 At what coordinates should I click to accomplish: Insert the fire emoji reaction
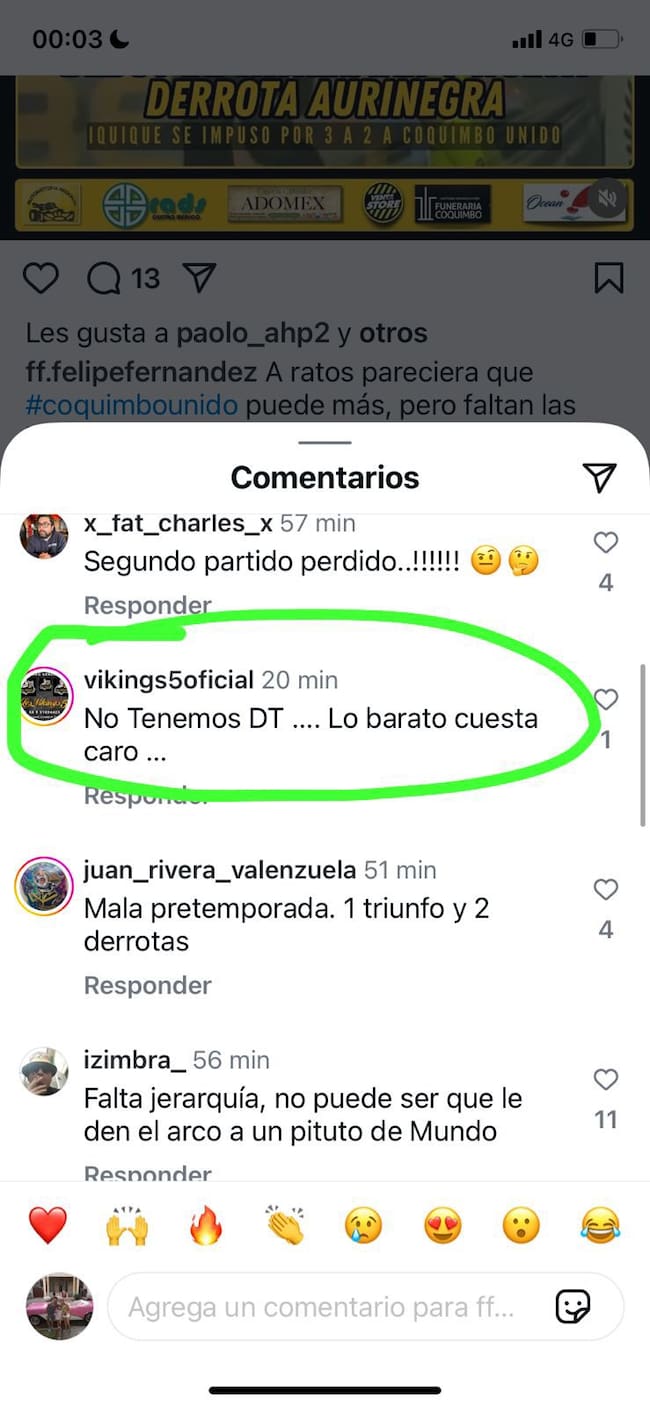pos(206,1225)
